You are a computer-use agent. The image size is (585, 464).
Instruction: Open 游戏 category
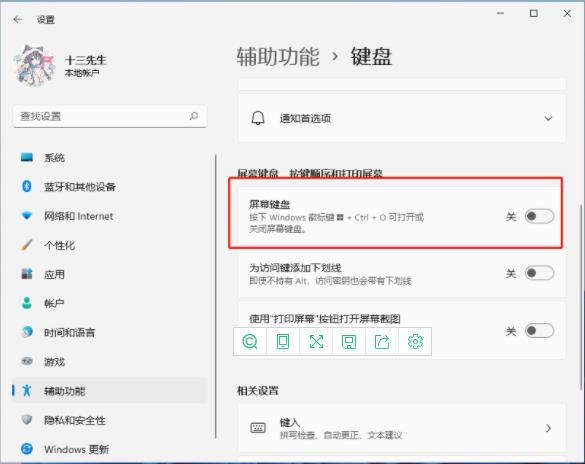point(110,361)
